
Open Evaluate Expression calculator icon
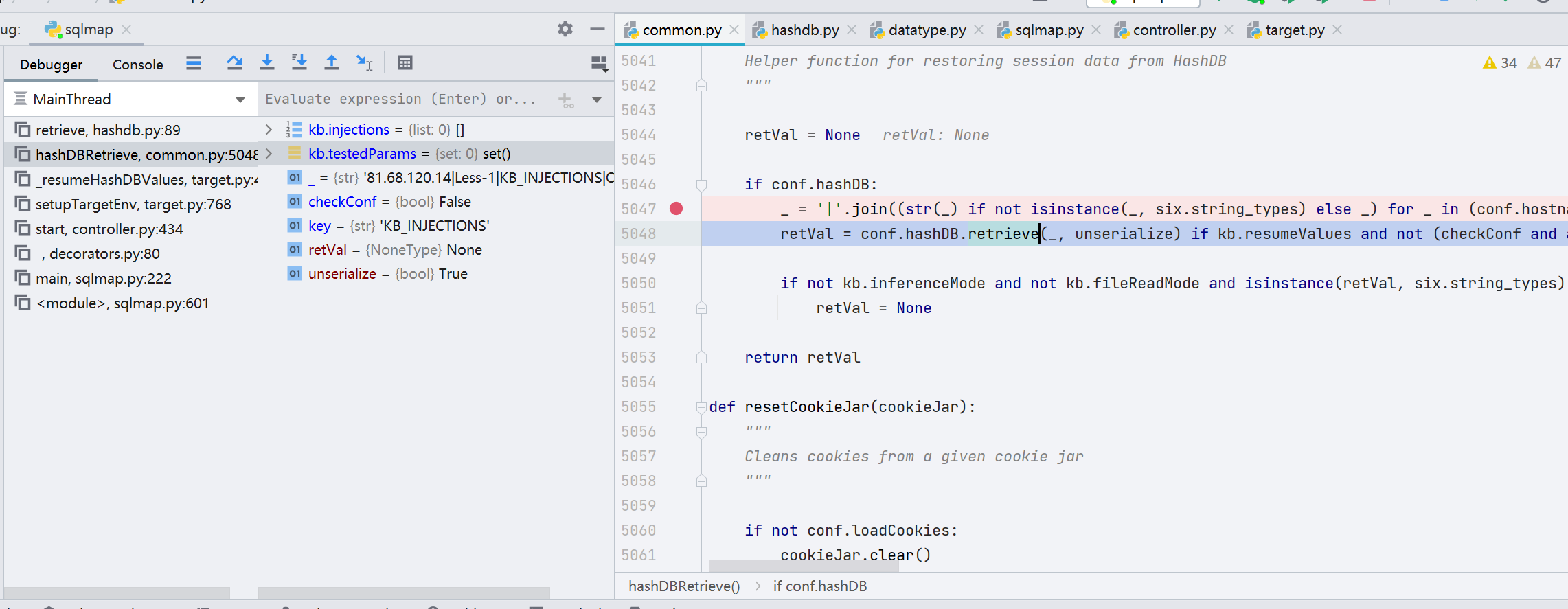(405, 63)
